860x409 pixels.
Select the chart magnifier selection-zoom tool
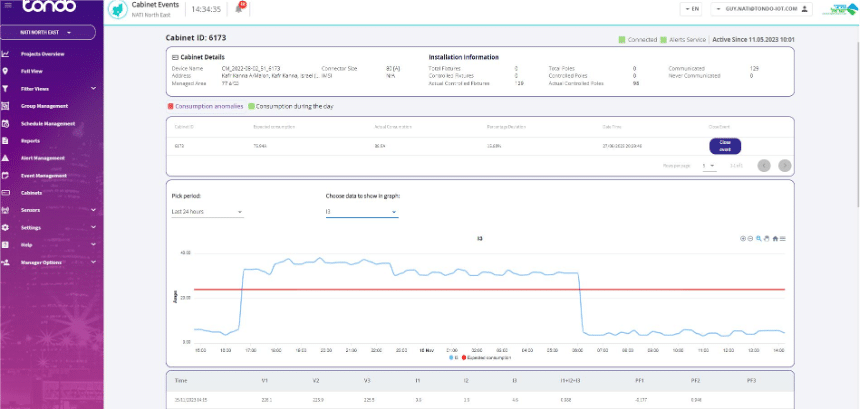(x=759, y=238)
